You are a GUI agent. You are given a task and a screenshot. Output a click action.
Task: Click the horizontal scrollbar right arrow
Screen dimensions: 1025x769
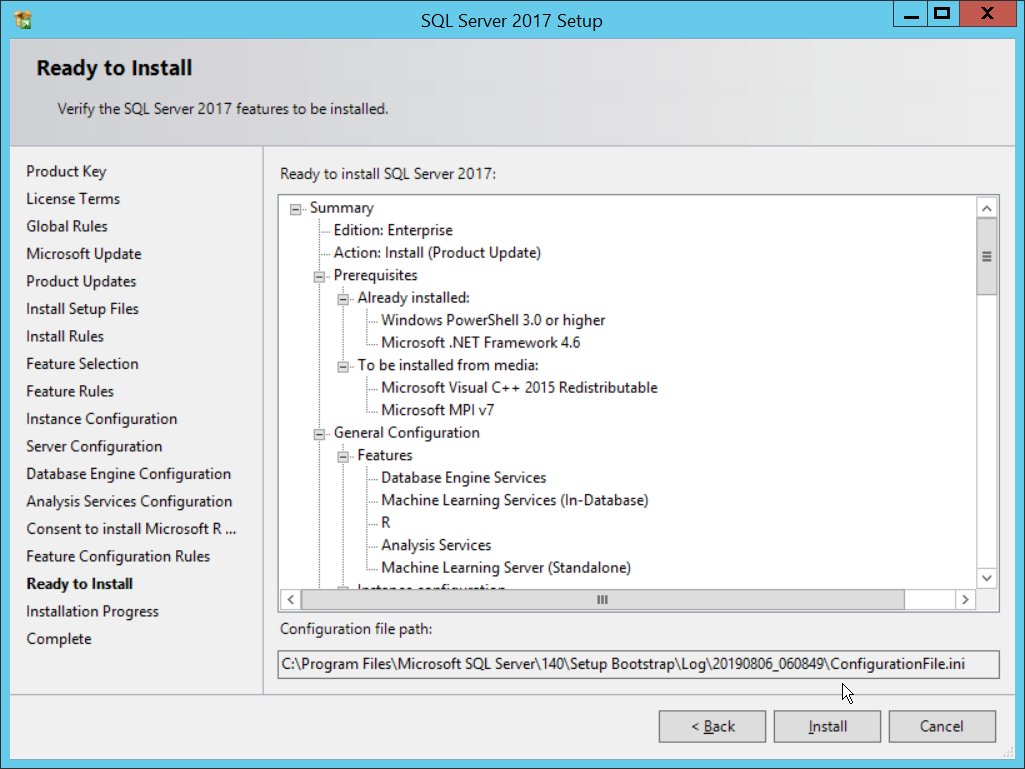(x=965, y=600)
